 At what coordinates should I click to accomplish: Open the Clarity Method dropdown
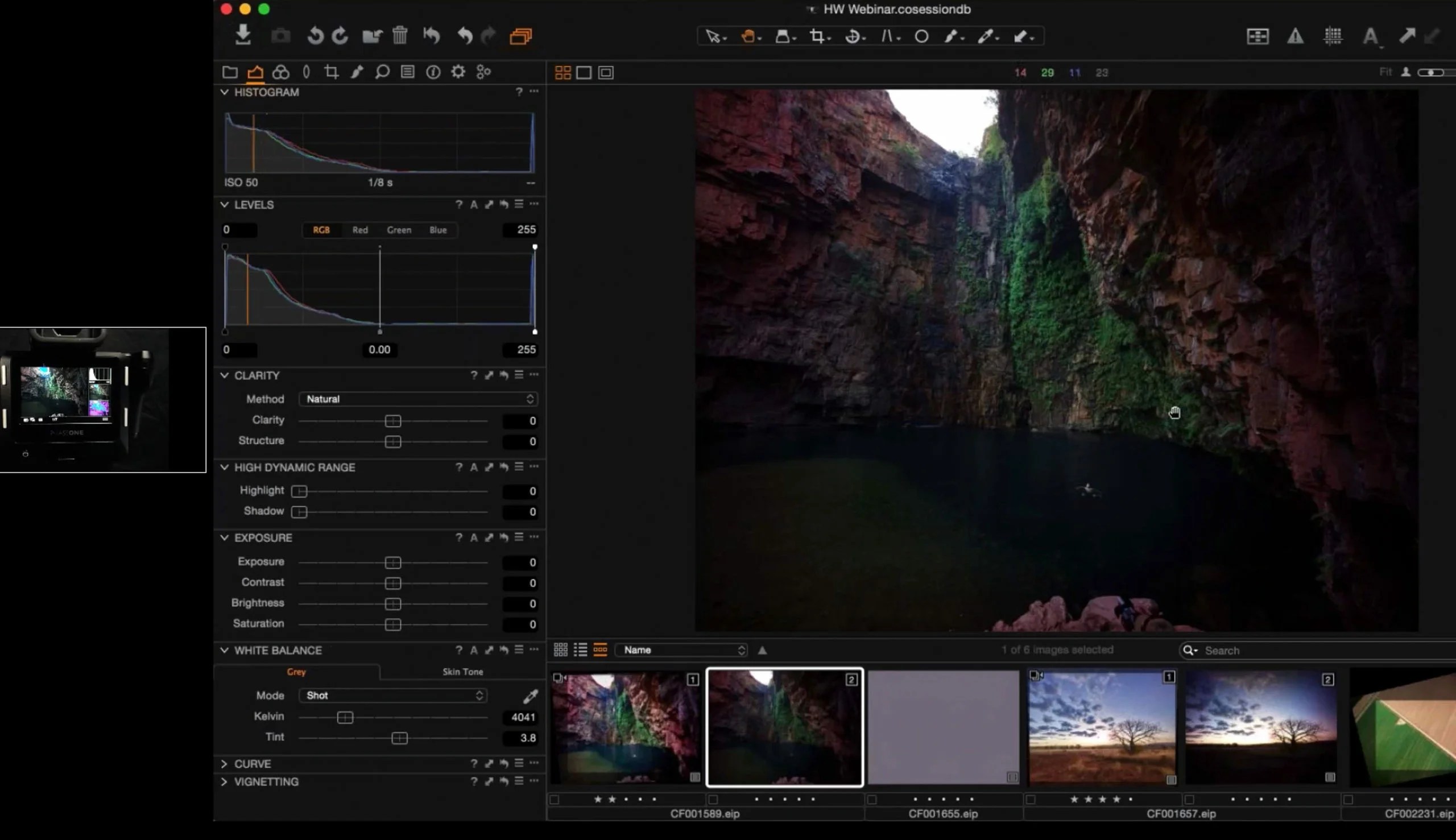[418, 399]
